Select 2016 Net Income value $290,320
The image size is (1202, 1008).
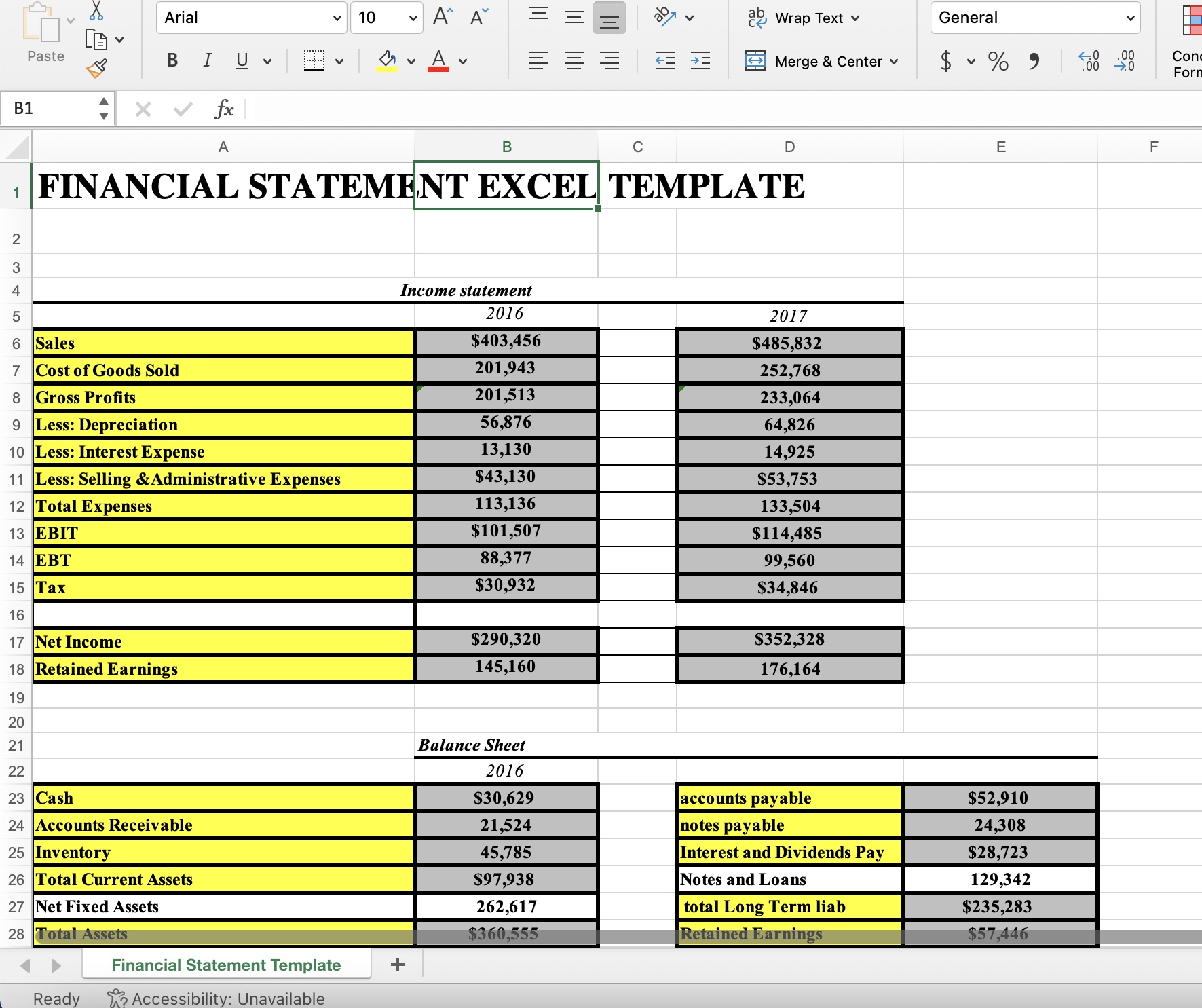point(506,639)
